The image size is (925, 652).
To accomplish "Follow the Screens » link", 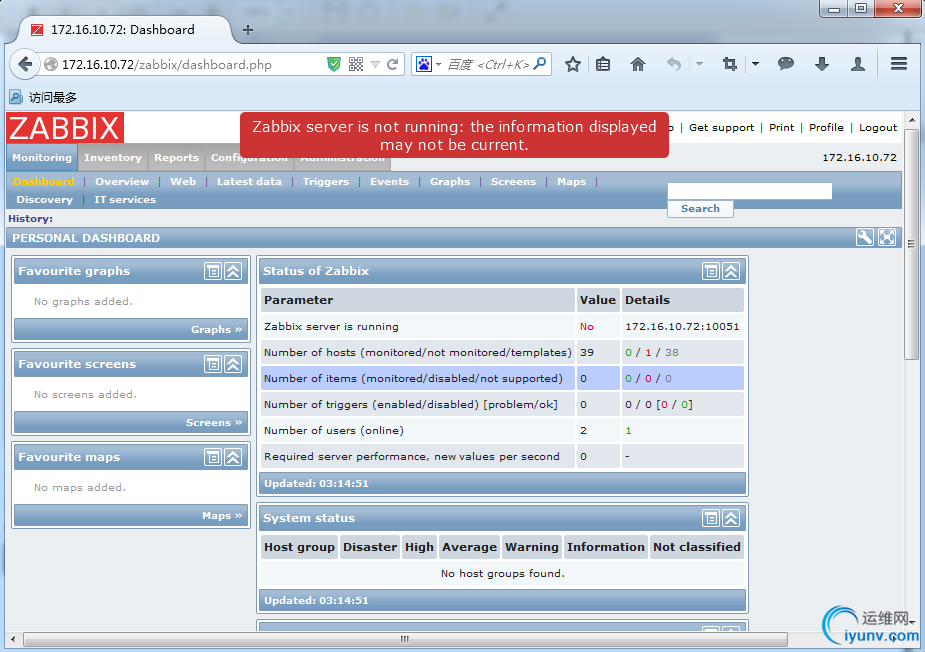I will click(x=214, y=422).
